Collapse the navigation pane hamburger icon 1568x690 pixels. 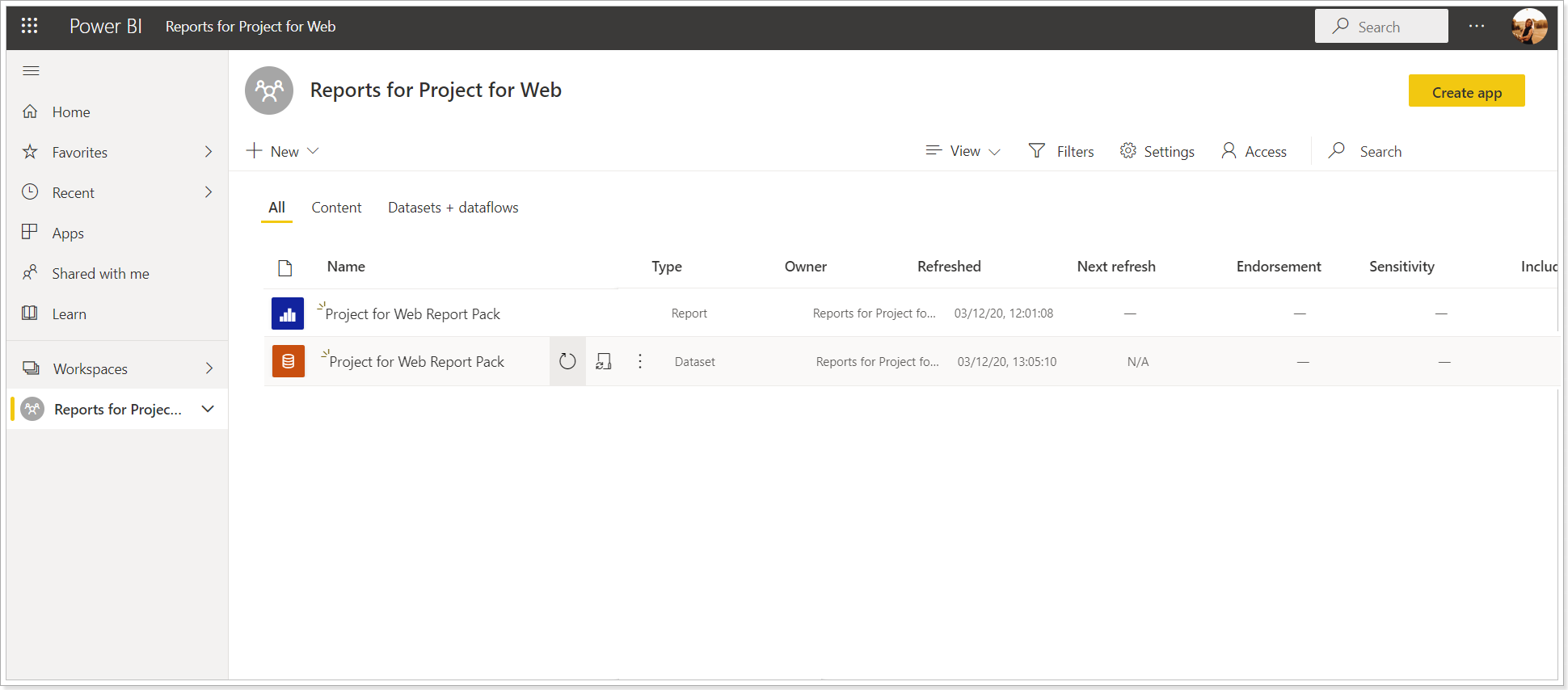coord(31,71)
